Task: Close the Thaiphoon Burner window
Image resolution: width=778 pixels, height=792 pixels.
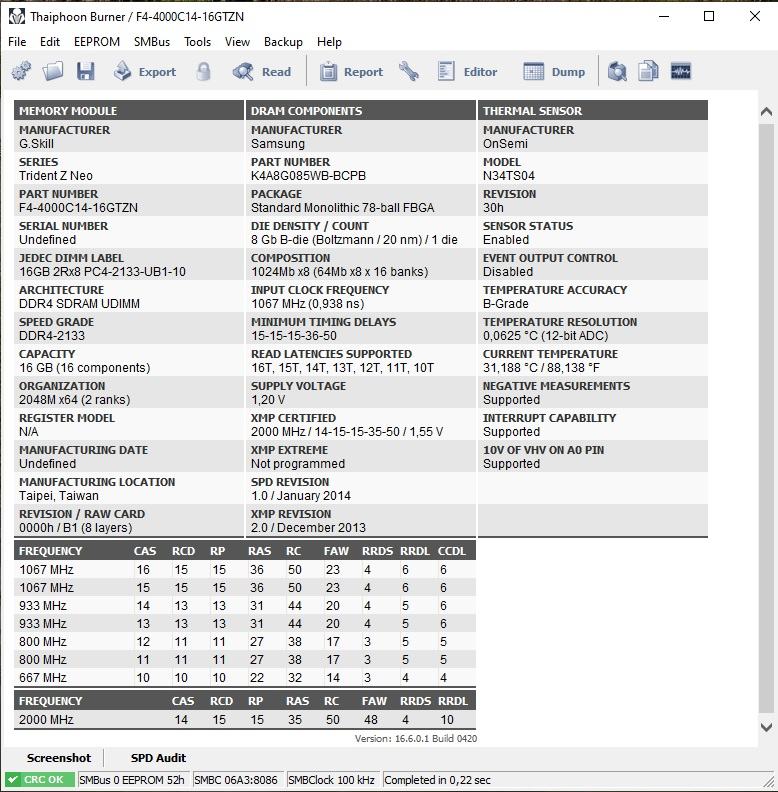Action: [x=755, y=16]
